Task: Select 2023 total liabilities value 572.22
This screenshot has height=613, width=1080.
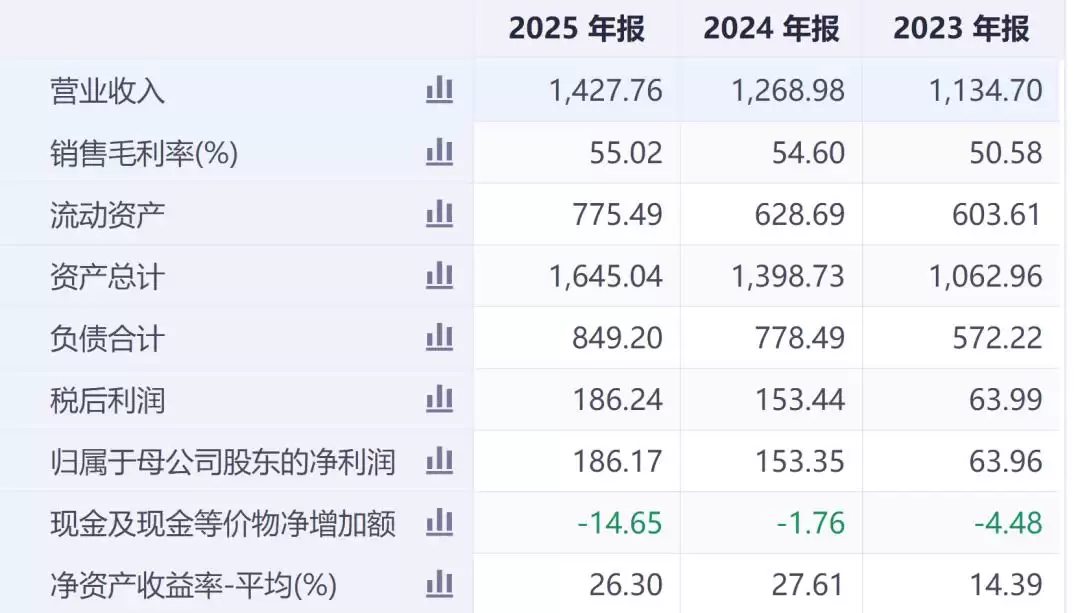Action: point(997,338)
